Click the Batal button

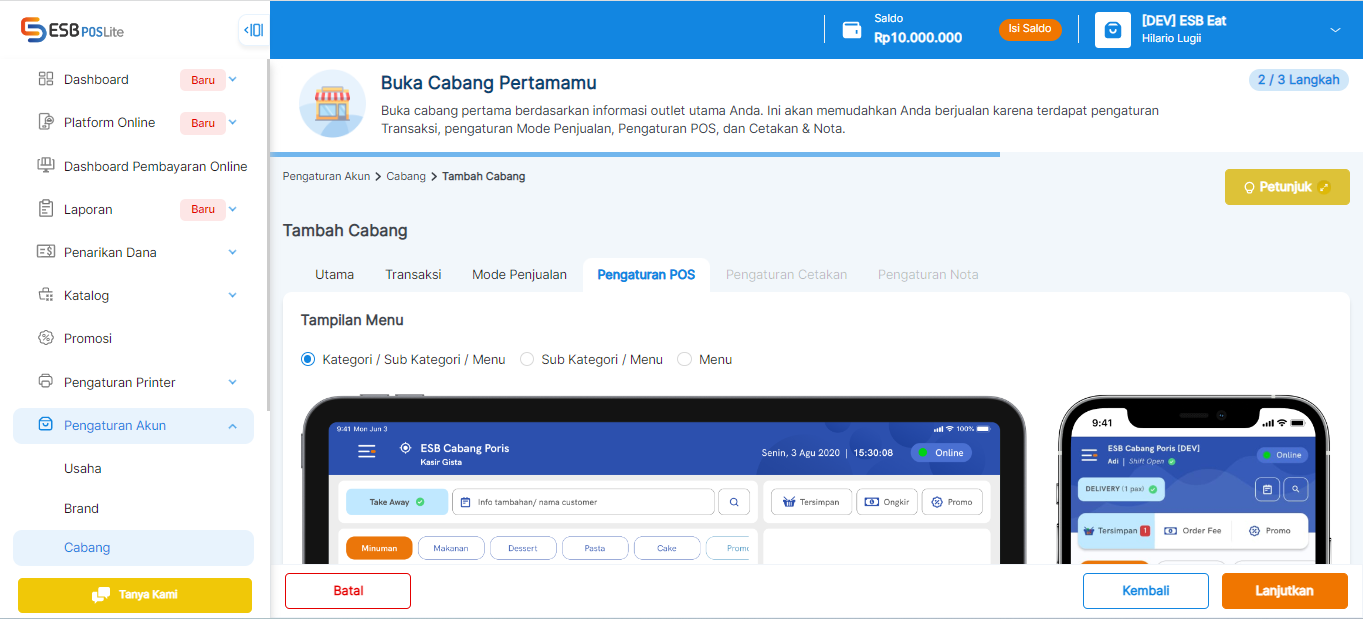[348, 591]
